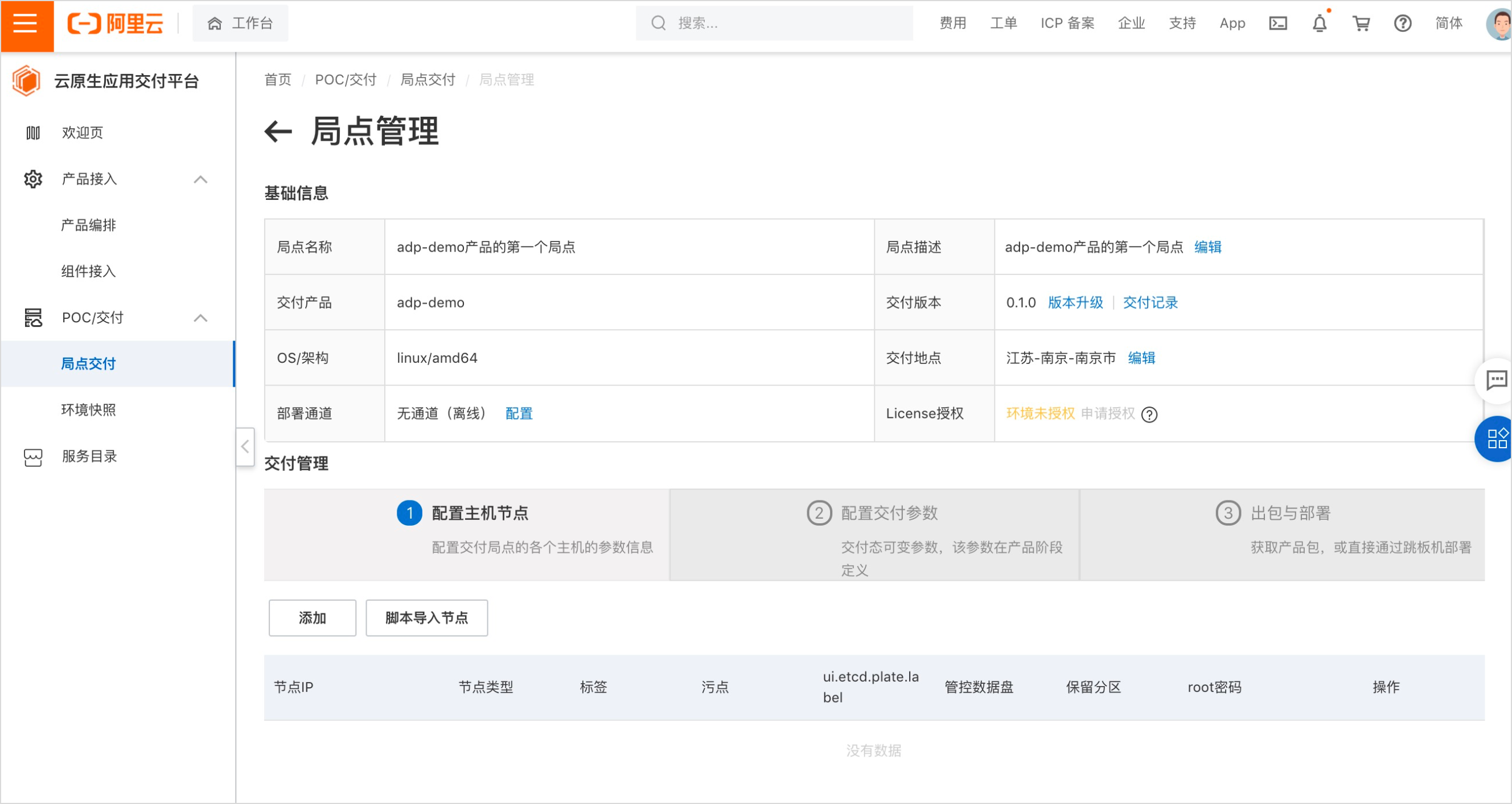Viewport: 1512px width, 804px height.
Task: Click the Alibaba Cloud logo
Action: click(x=115, y=23)
